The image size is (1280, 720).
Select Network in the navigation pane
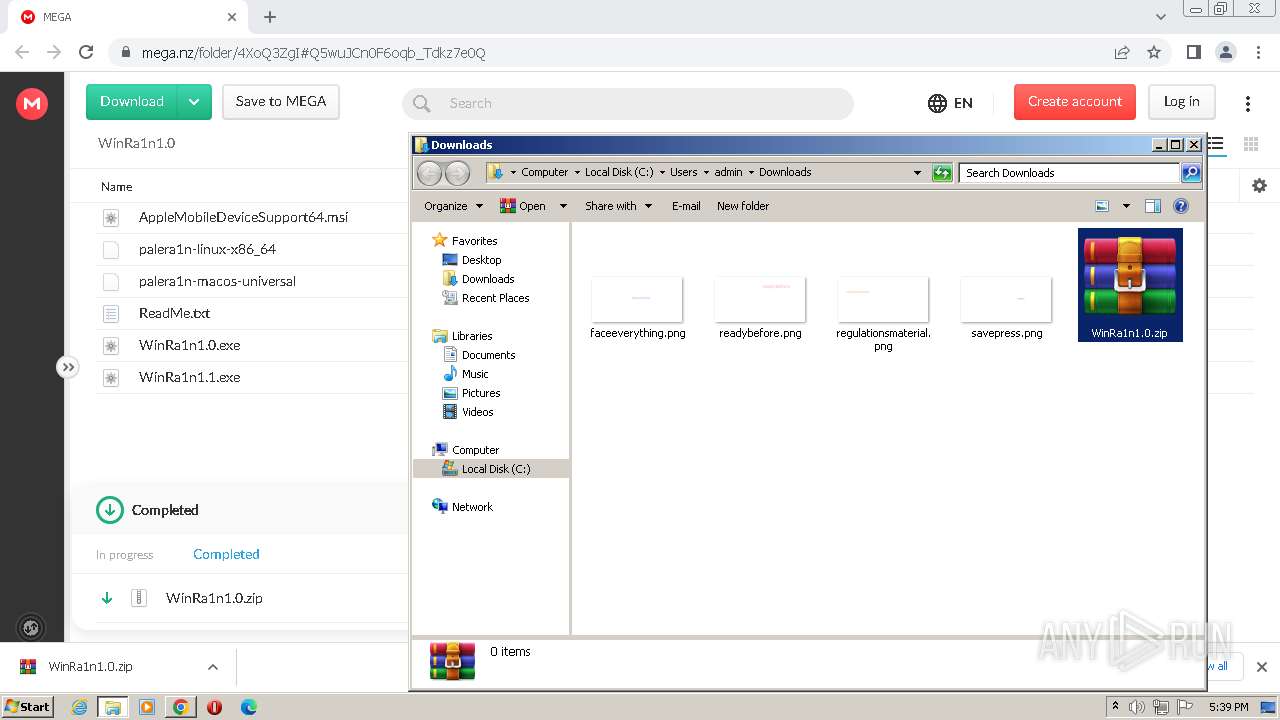[x=462, y=507]
